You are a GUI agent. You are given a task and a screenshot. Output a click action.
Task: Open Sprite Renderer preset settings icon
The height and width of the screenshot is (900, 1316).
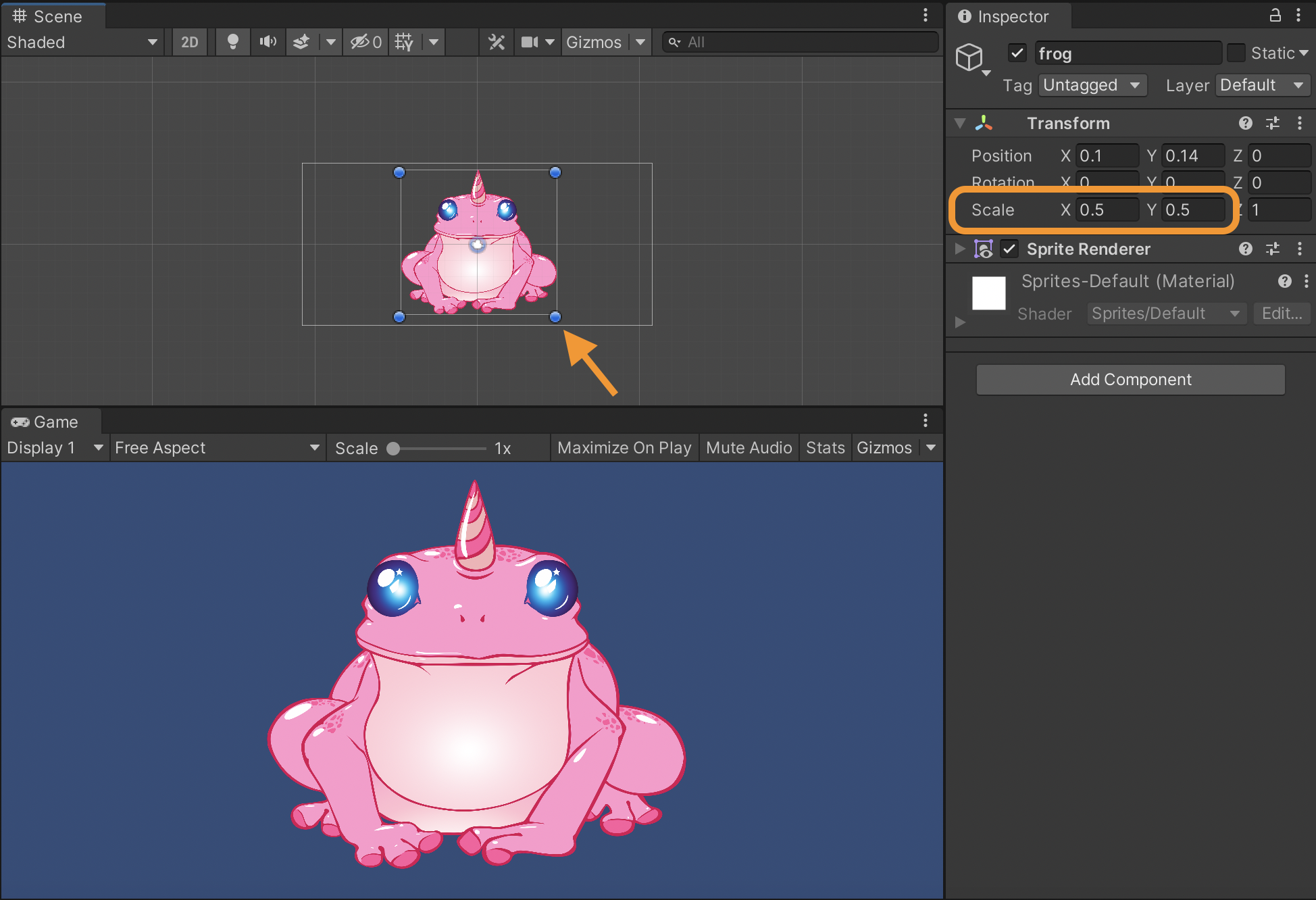1273,249
